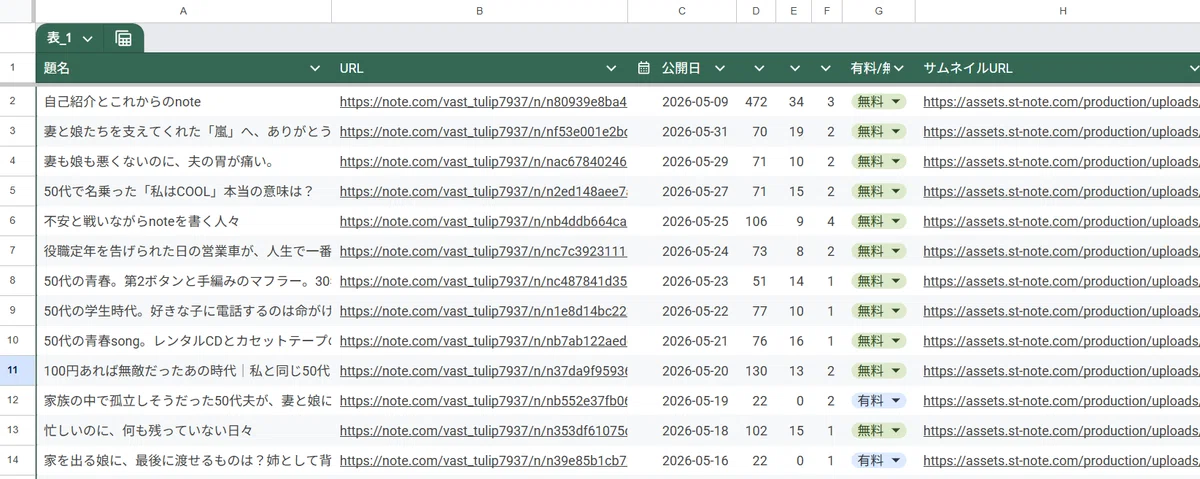The height and width of the screenshot is (479, 1200).
Task: Select the value 106 in column D
Action: pyautogui.click(x=756, y=222)
